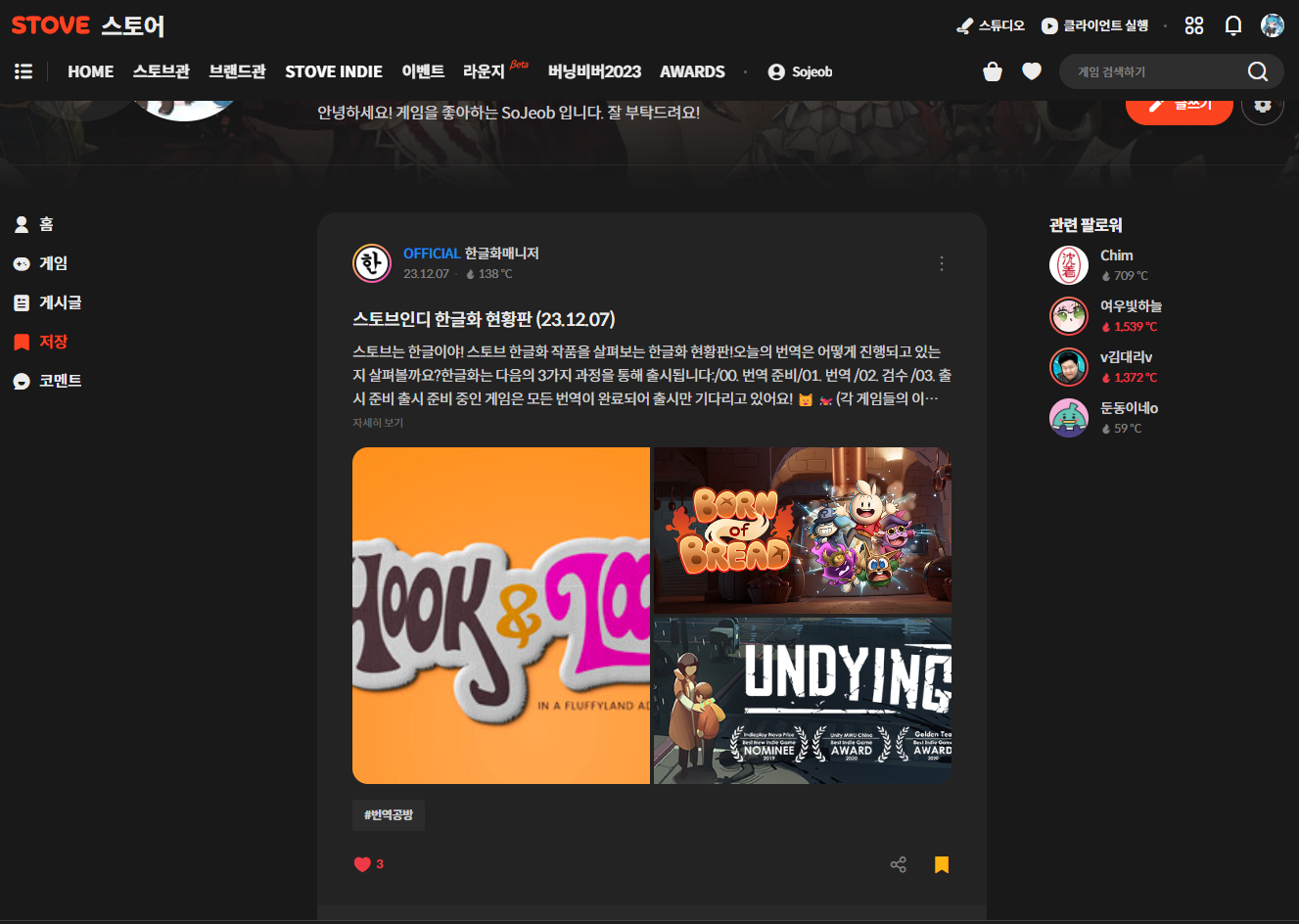Open v김대리v profile avatar
The image size is (1299, 924).
(1069, 367)
